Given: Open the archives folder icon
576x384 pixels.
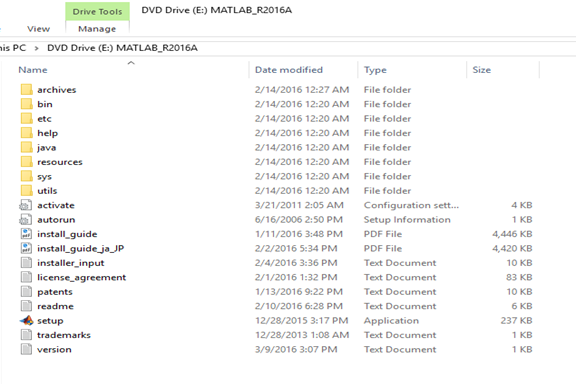Looking at the screenshot, I should tap(26, 90).
